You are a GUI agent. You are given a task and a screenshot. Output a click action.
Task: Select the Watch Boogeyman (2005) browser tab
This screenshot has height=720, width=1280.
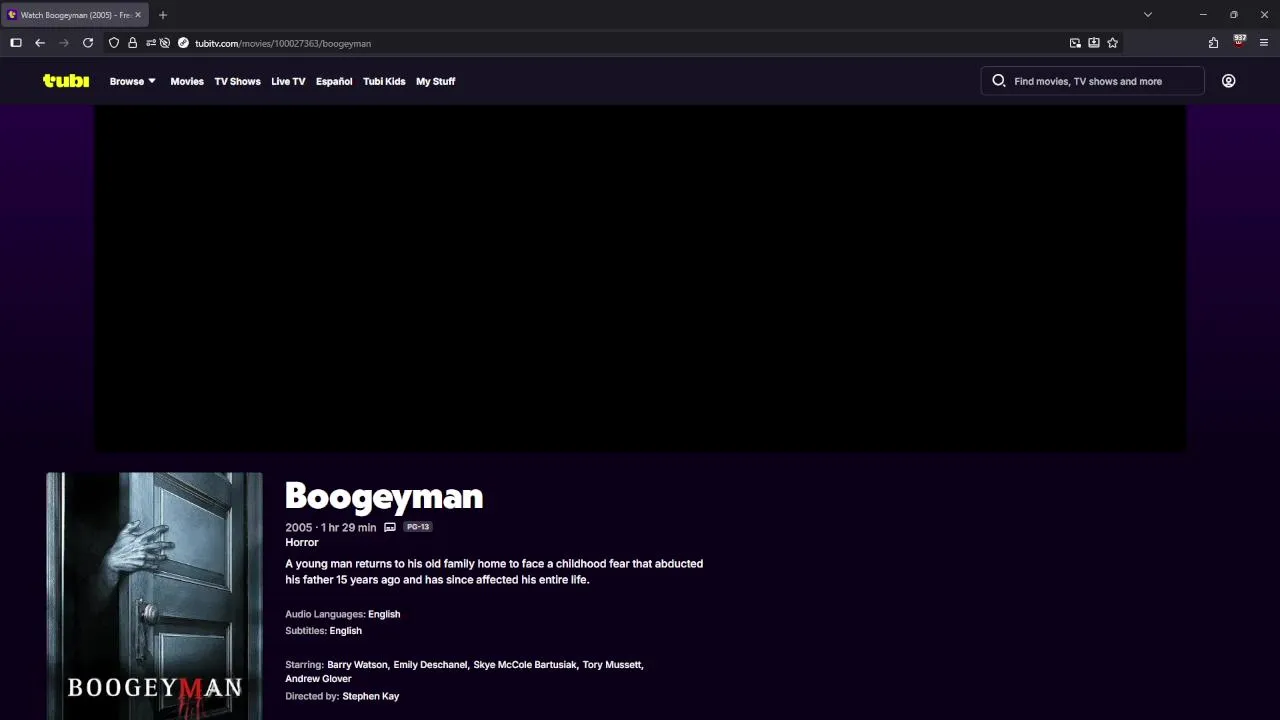(75, 15)
